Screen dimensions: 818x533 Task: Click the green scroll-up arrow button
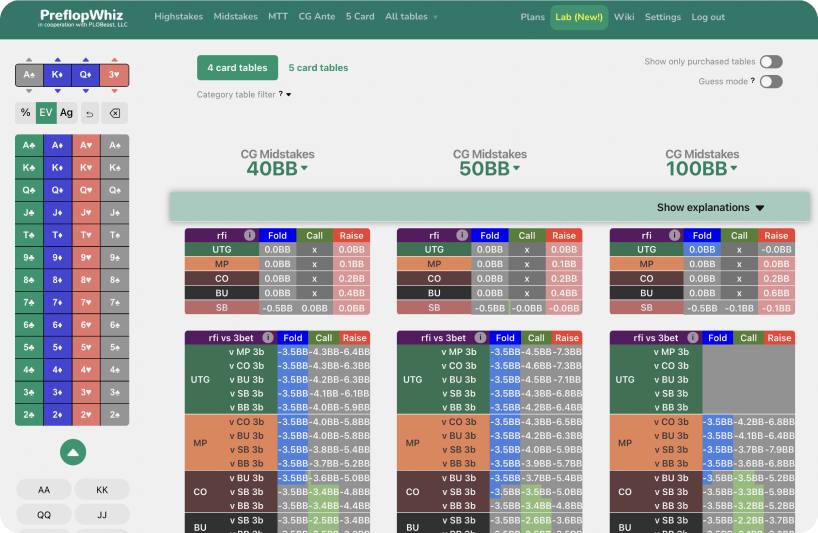click(x=72, y=452)
